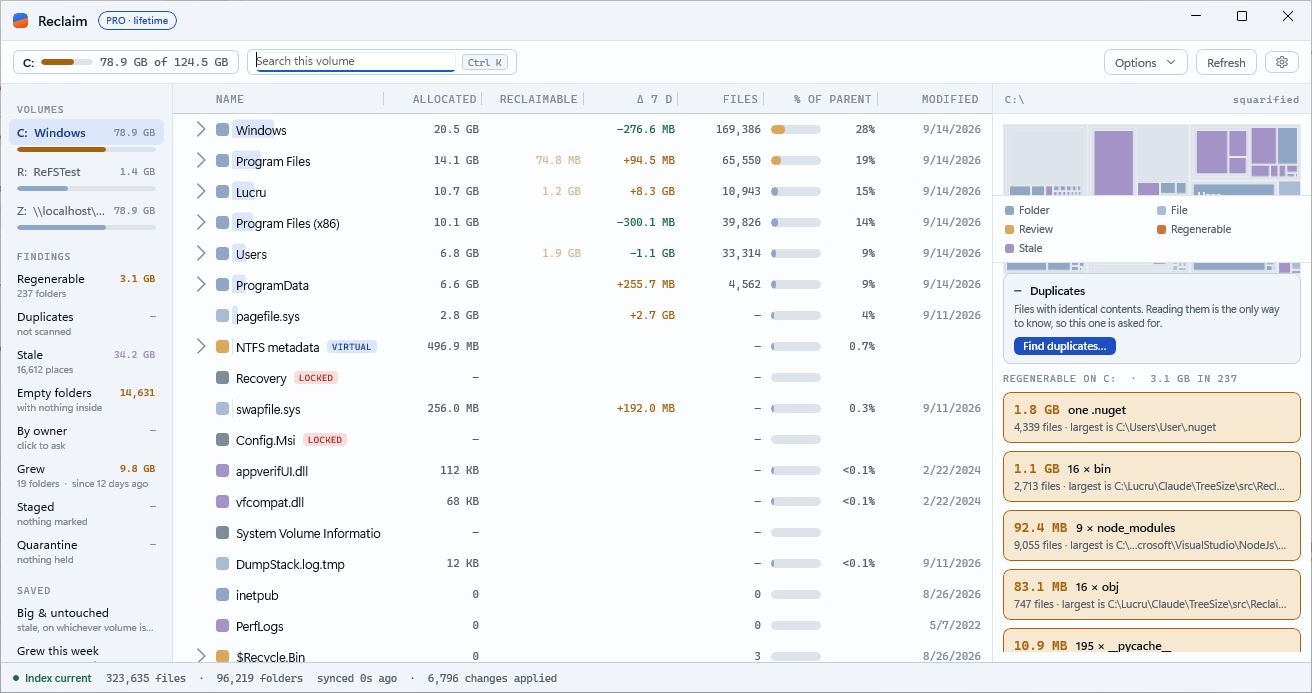Viewport: 1312px width, 693px height.
Task: Click the Lucru folder icon
Action: (x=223, y=192)
